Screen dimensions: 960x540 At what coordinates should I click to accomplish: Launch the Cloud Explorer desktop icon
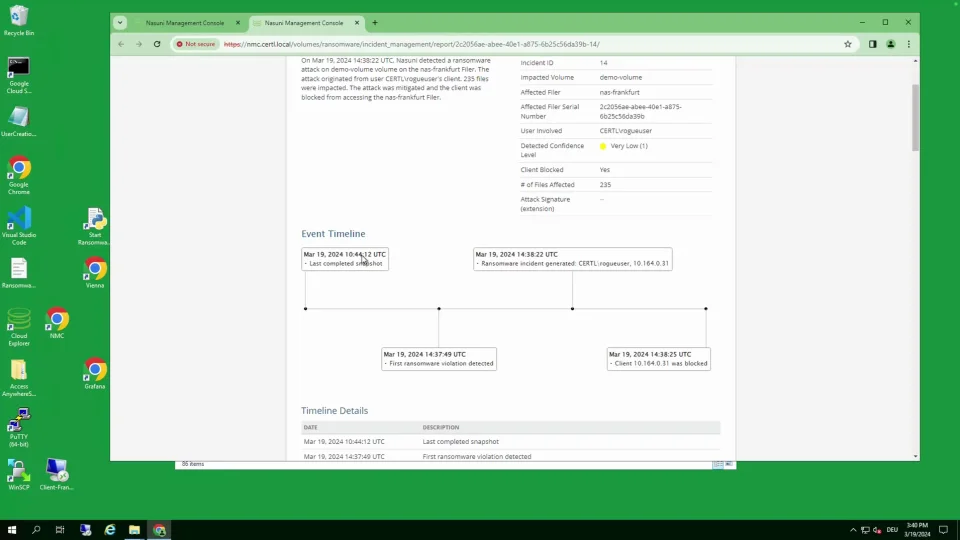(x=18, y=327)
